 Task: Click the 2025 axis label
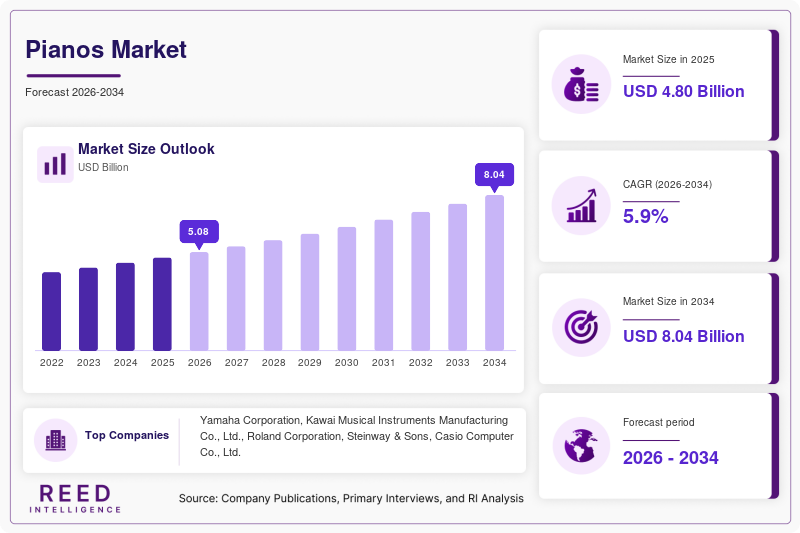(x=162, y=363)
